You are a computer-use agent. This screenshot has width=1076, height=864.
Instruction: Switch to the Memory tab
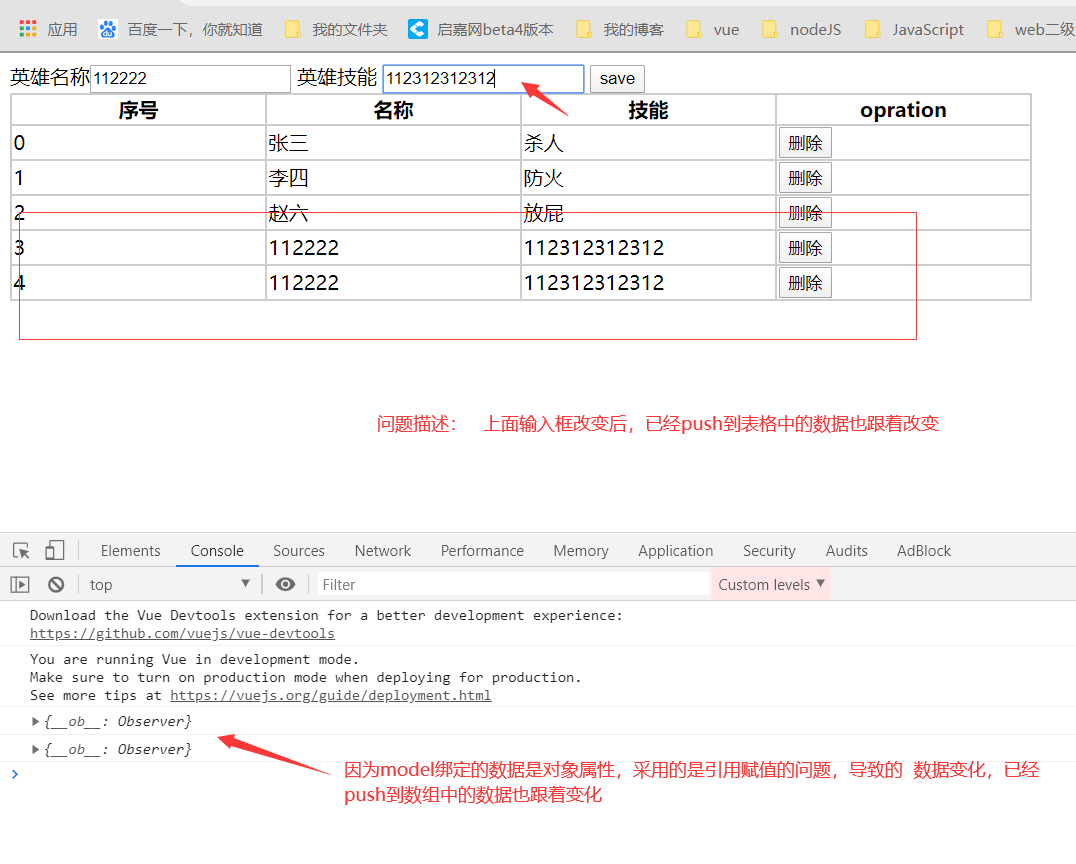coord(581,550)
